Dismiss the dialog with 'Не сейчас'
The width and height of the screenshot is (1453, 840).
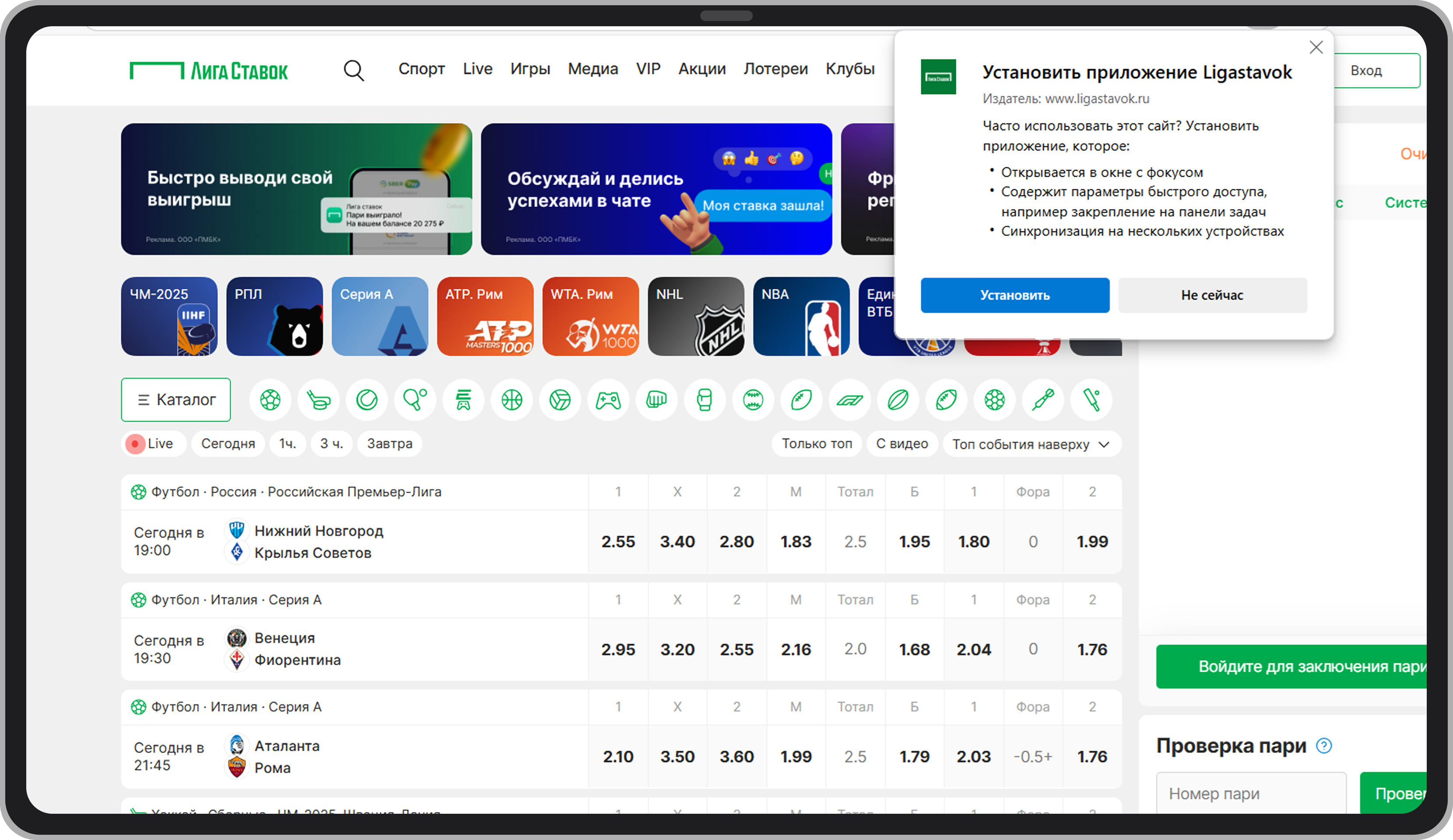click(1211, 295)
